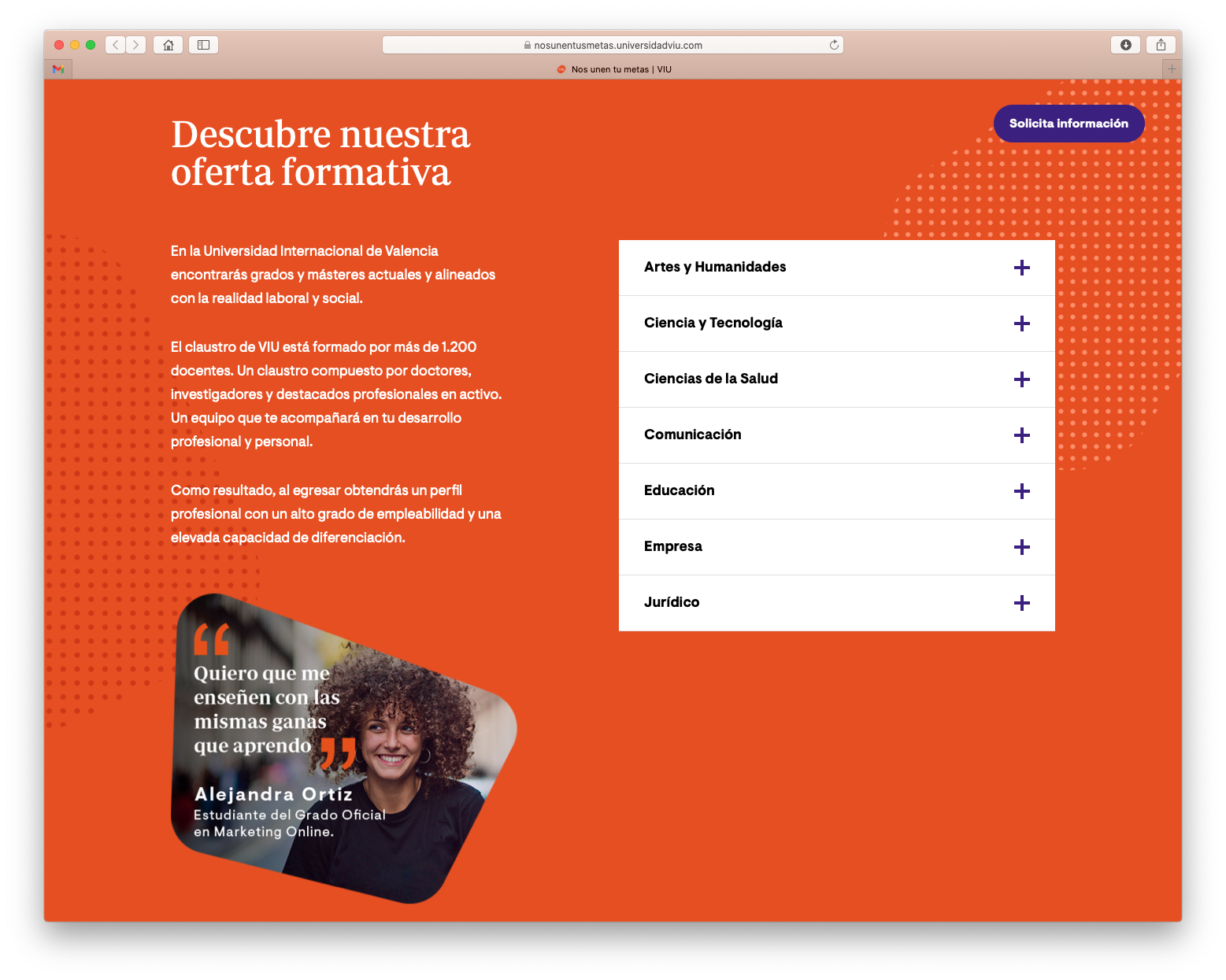Expand the Jurídico section

click(x=1021, y=603)
